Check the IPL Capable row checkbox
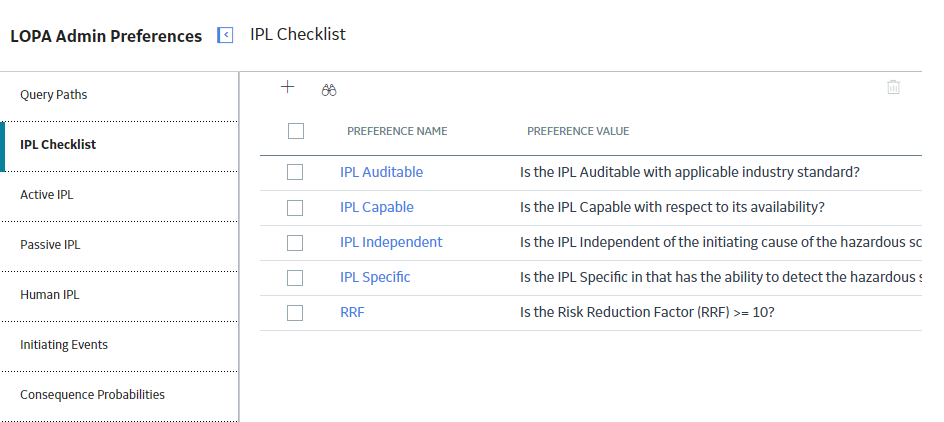The width and height of the screenshot is (944, 422). point(295,208)
